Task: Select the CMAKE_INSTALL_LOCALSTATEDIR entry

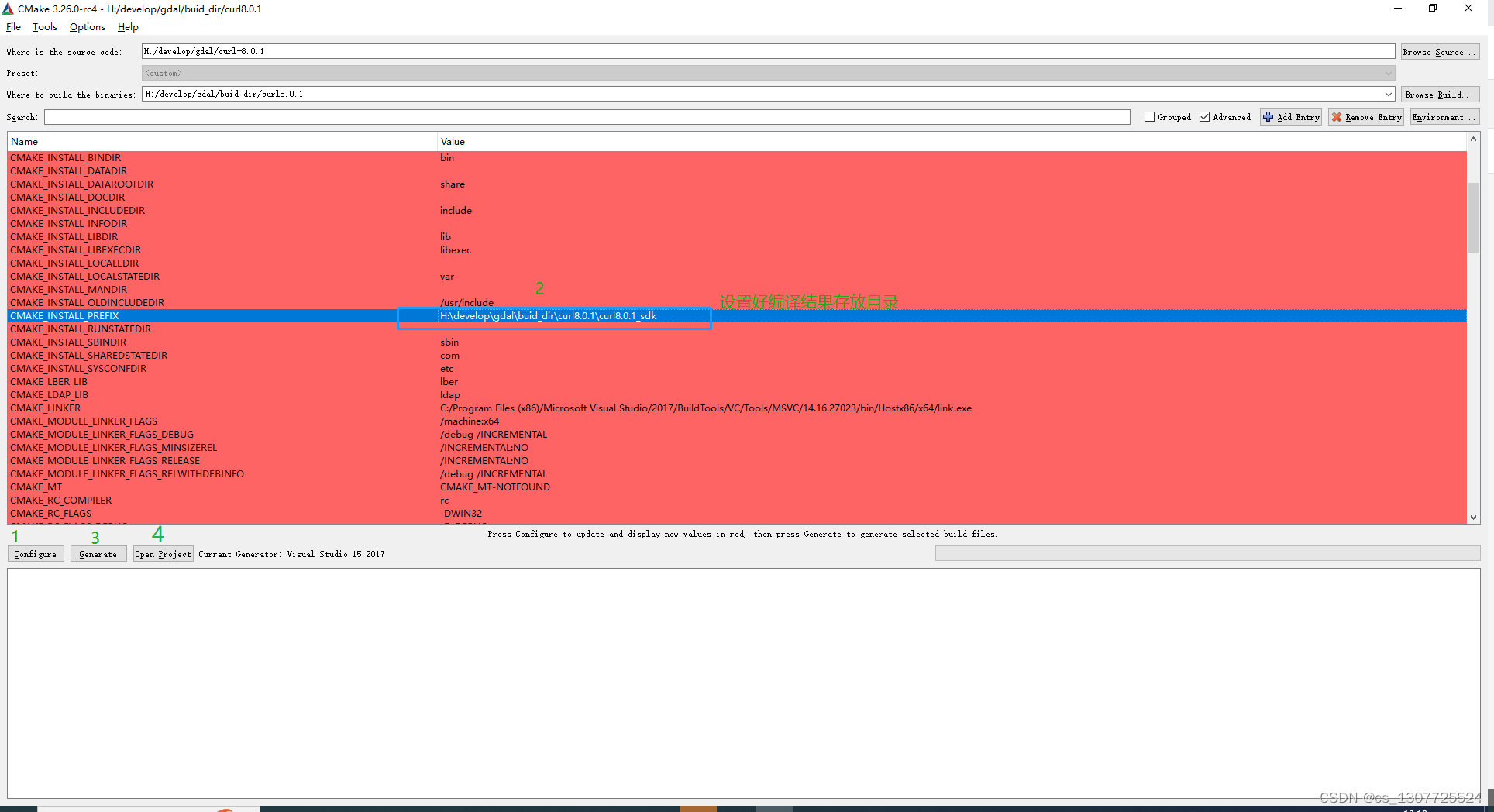Action: click(84, 277)
